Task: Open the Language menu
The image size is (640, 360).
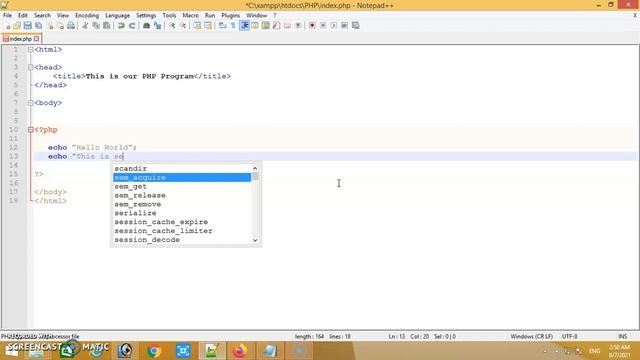Action: (117, 16)
